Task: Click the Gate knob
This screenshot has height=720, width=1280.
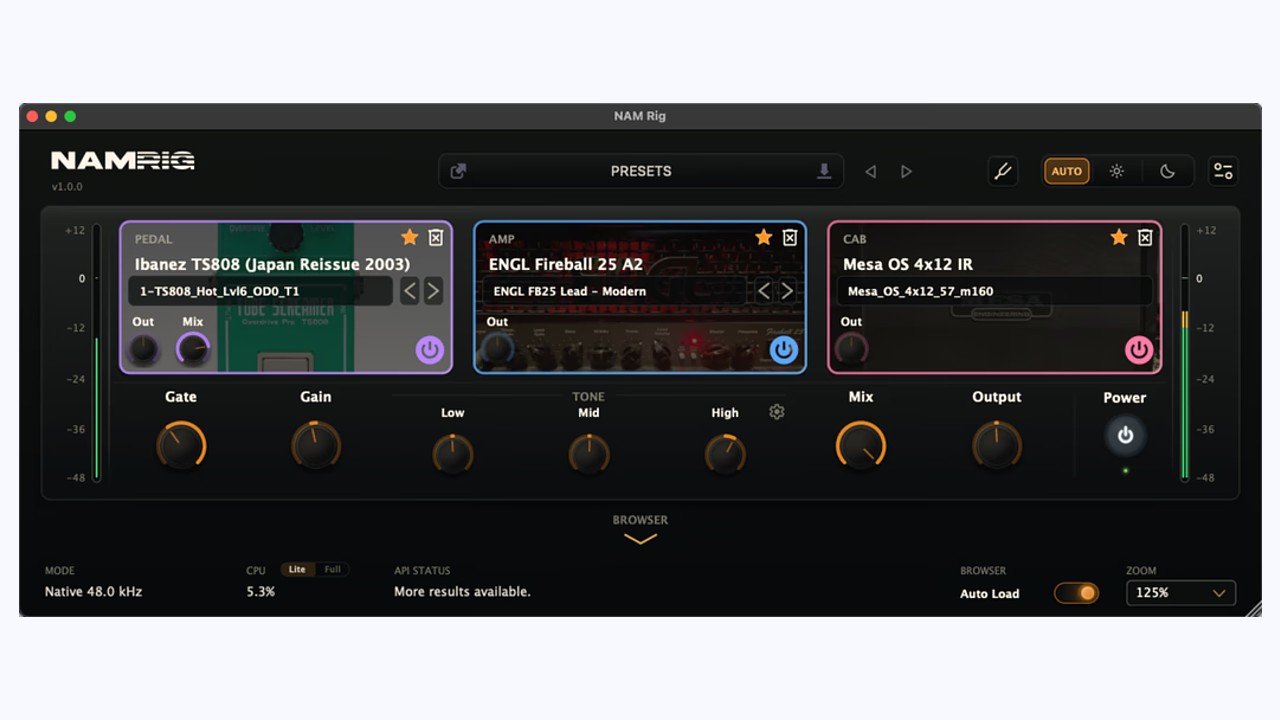Action: click(181, 445)
